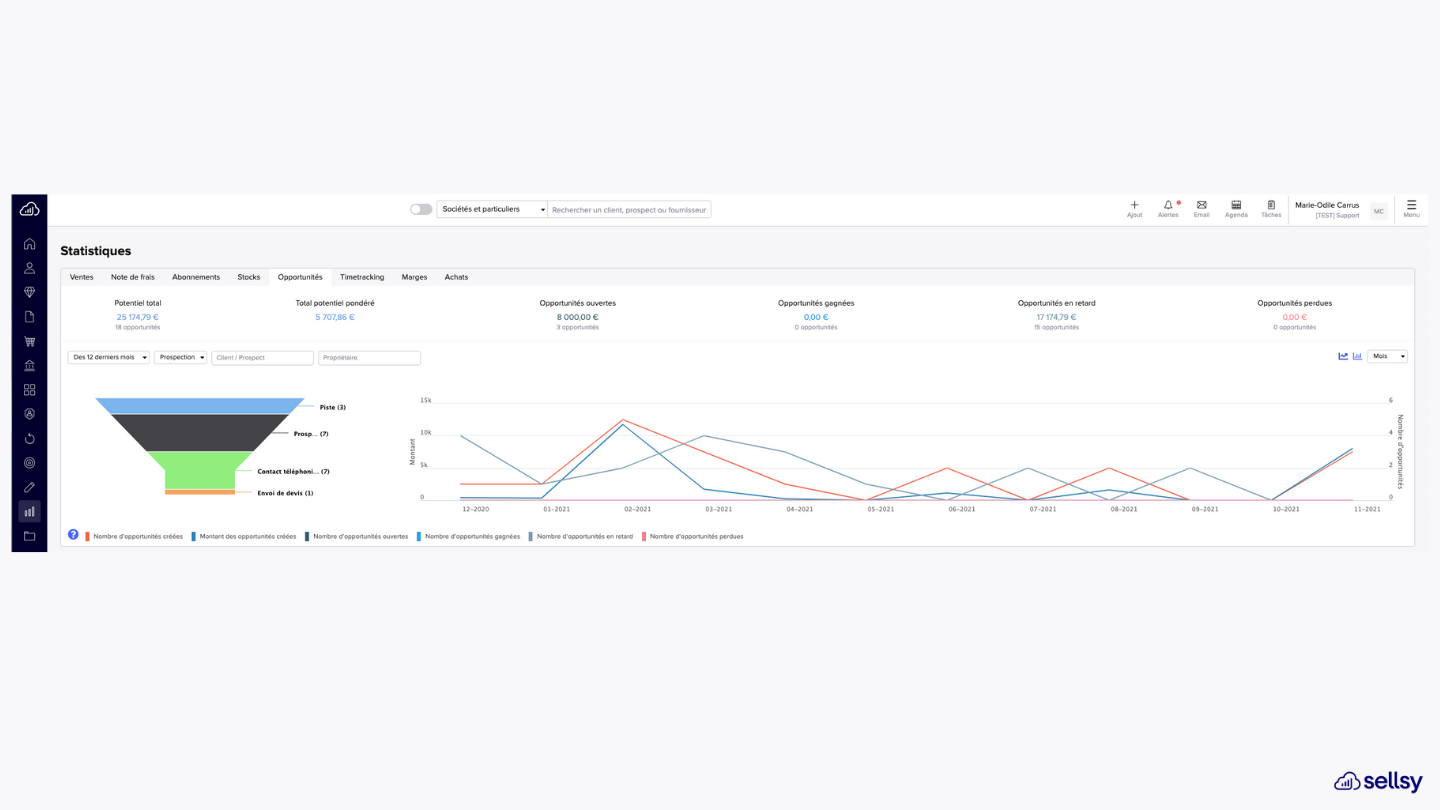Open the Tâches clipboard icon
Screen dimensions: 1440x810
pyautogui.click(x=1271, y=205)
